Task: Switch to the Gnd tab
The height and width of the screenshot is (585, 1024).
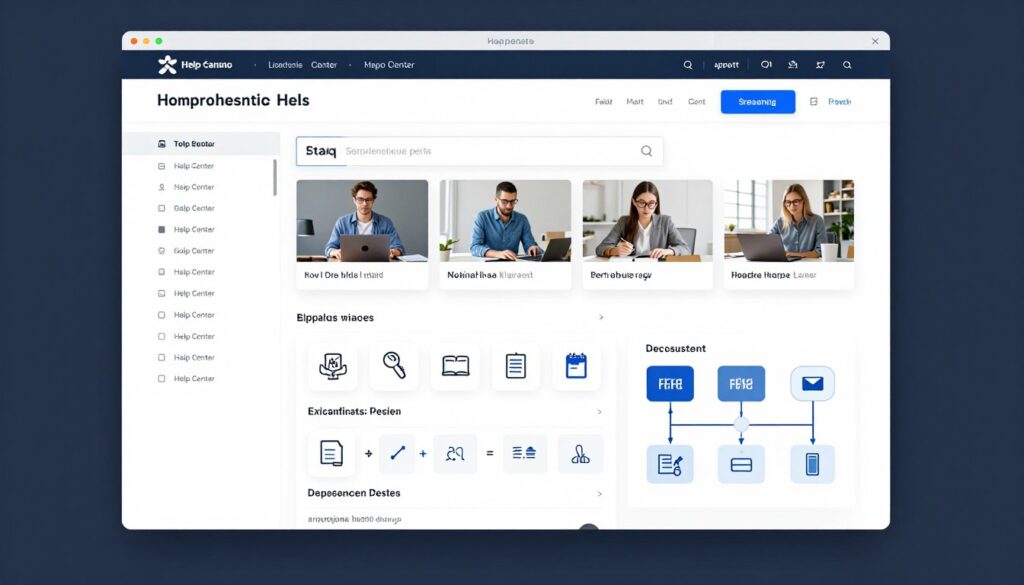Action: [665, 102]
